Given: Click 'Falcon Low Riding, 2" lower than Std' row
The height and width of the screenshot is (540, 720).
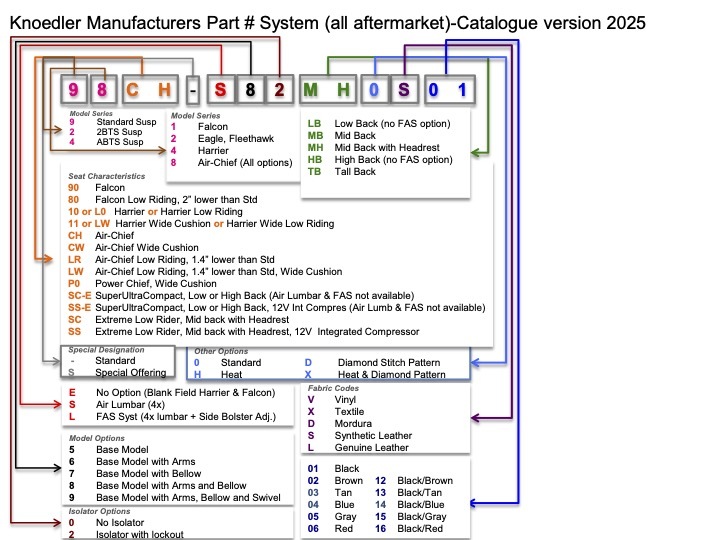Looking at the screenshot, I should coord(163,200).
